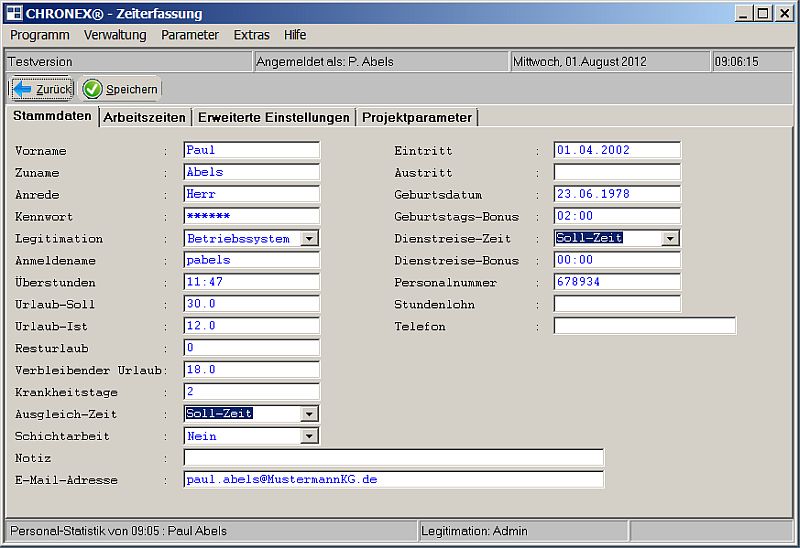Switch to Erweiterte Einstellungen tab

click(274, 117)
